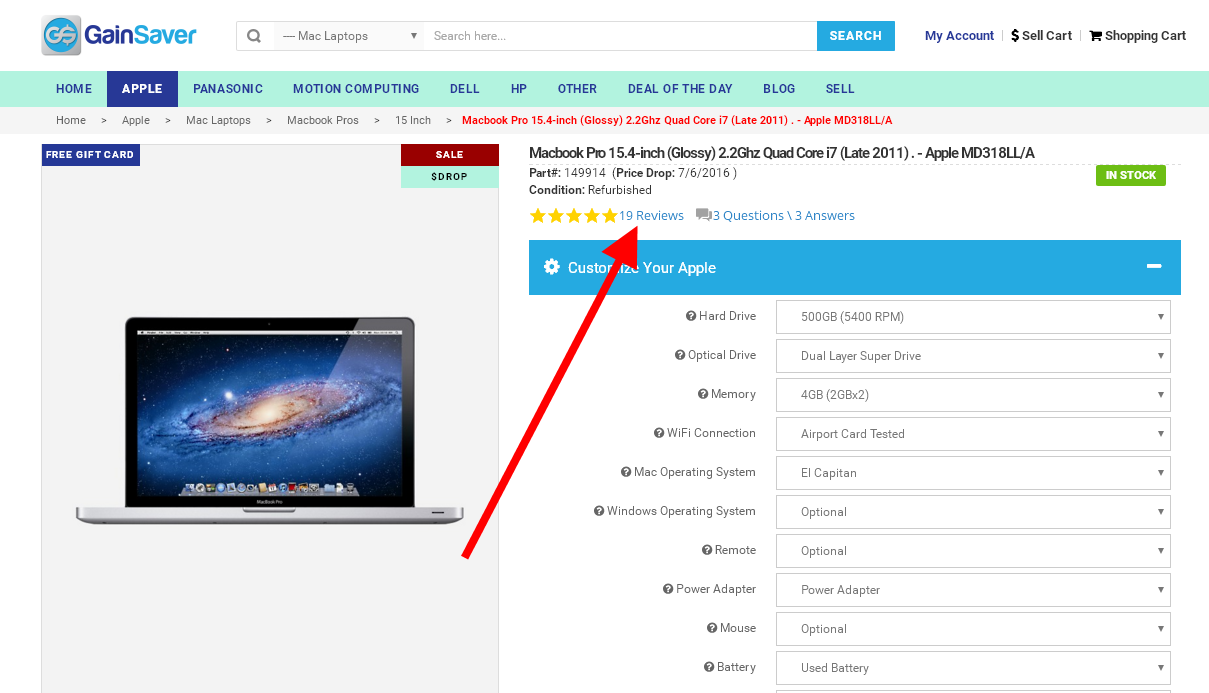Open DEAL OF THE DAY
1209x693 pixels.
[x=680, y=89]
